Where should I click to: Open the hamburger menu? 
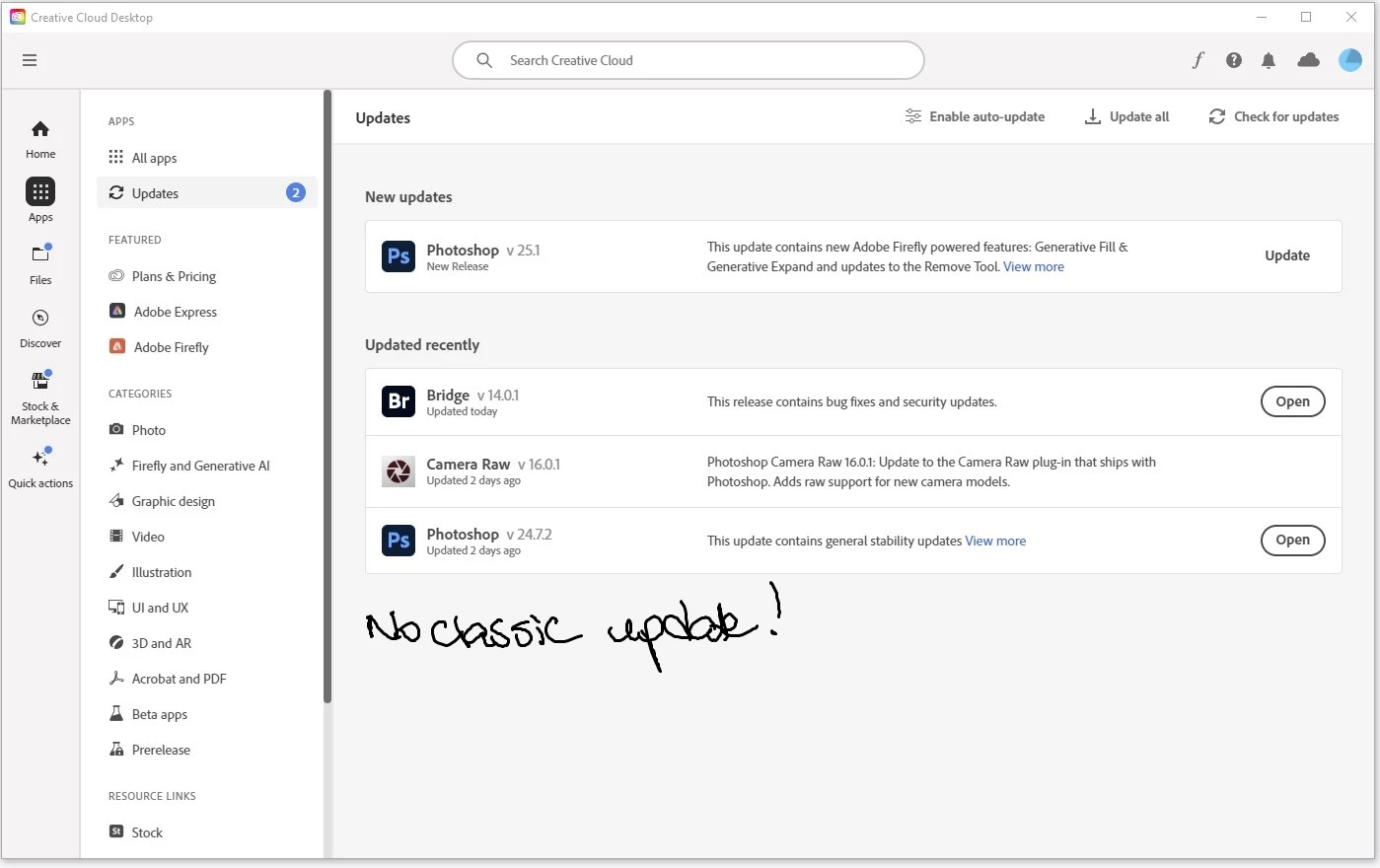[x=30, y=60]
